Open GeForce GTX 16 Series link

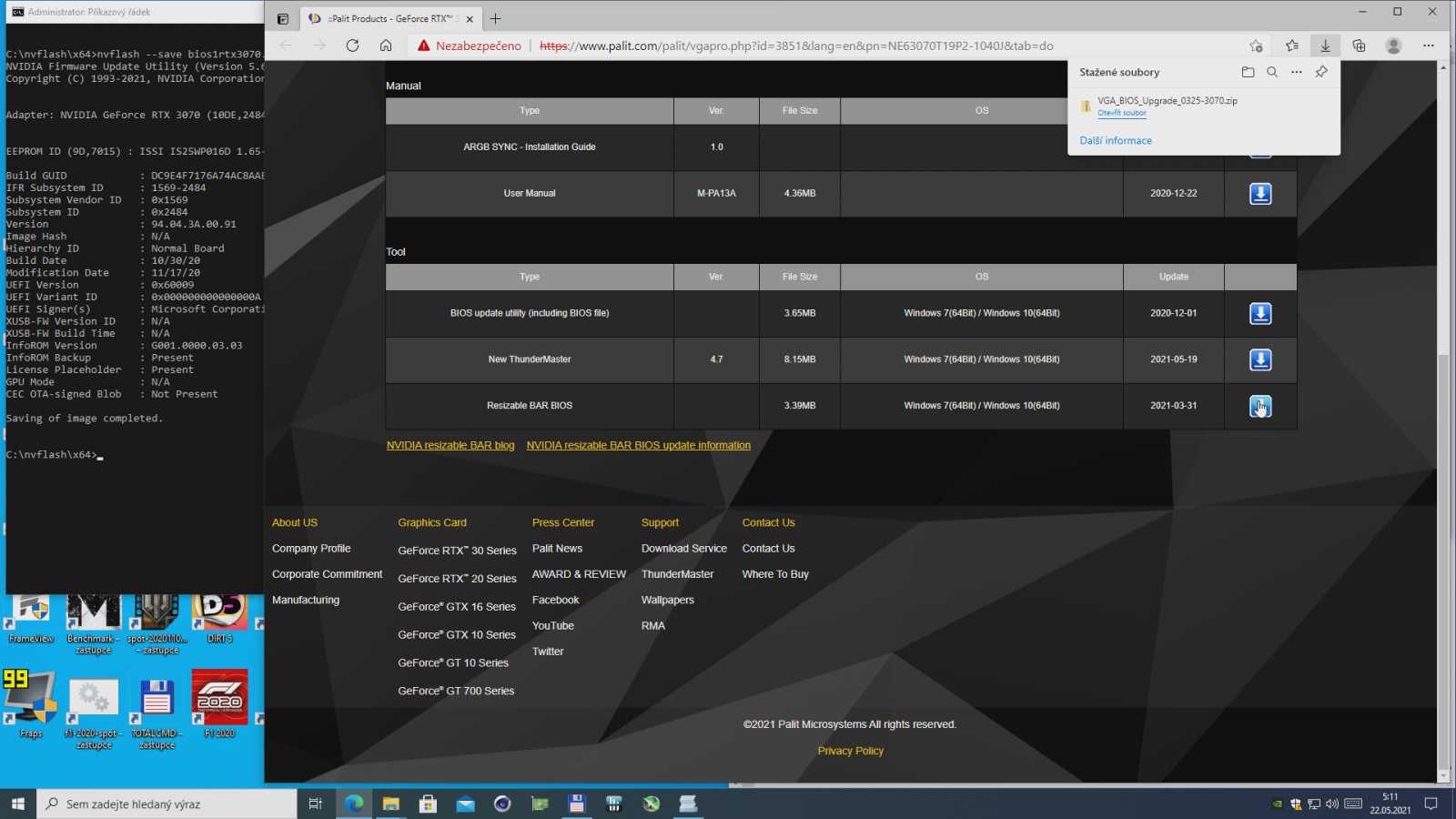457,607
